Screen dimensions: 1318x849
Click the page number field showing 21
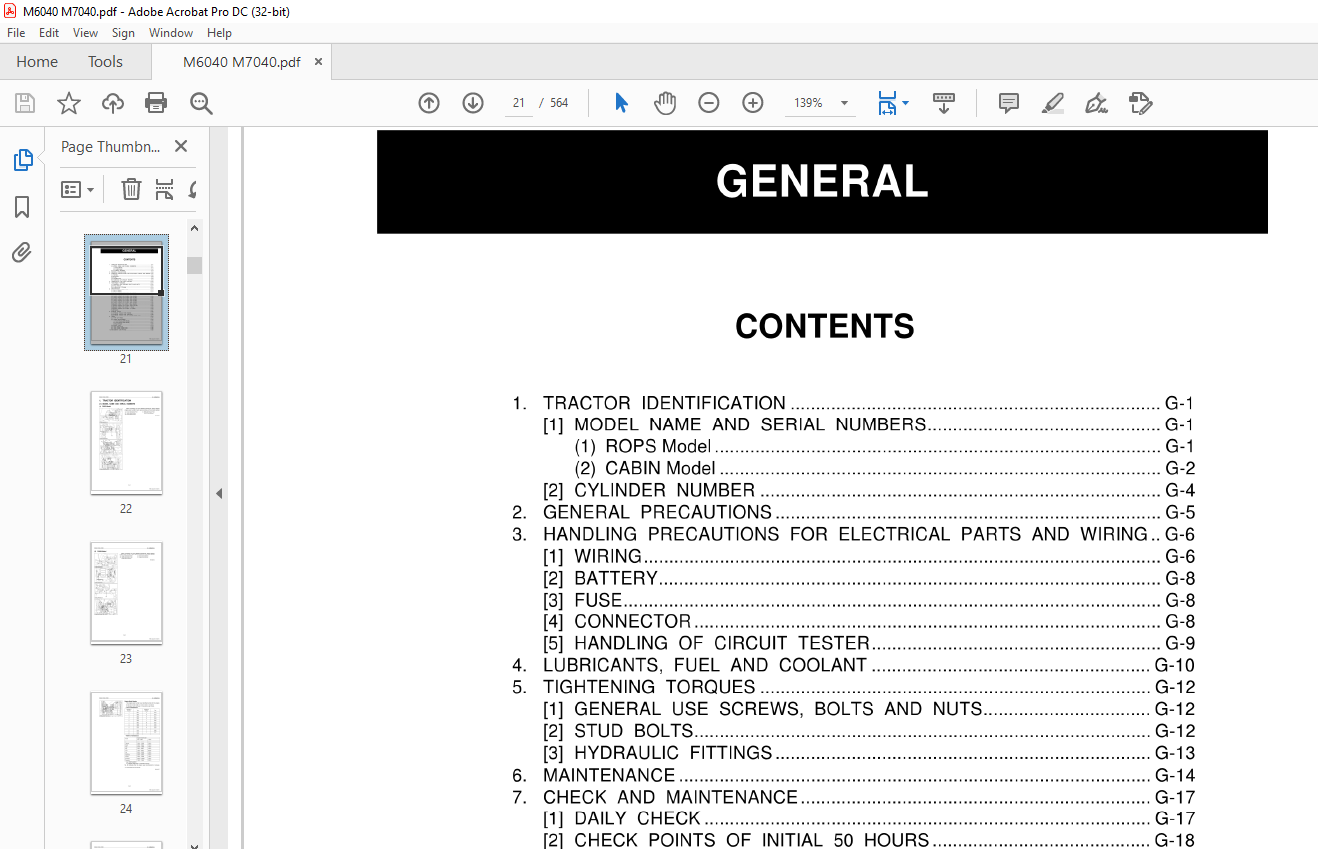click(518, 103)
